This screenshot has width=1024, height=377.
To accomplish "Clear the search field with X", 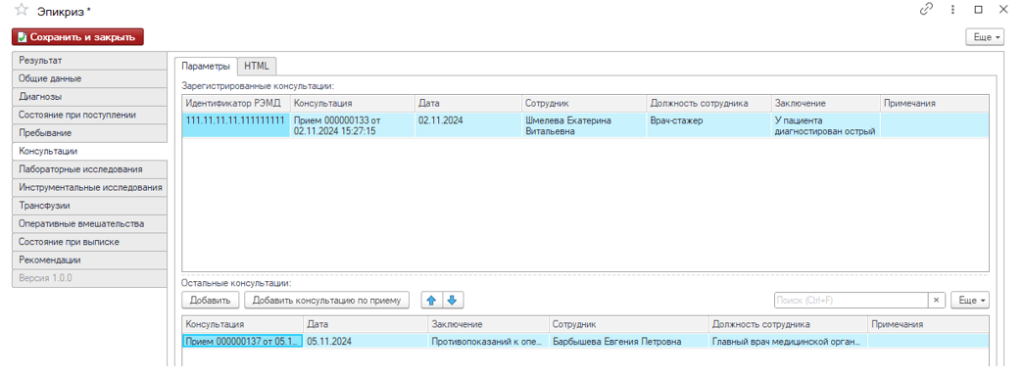I will point(936,300).
